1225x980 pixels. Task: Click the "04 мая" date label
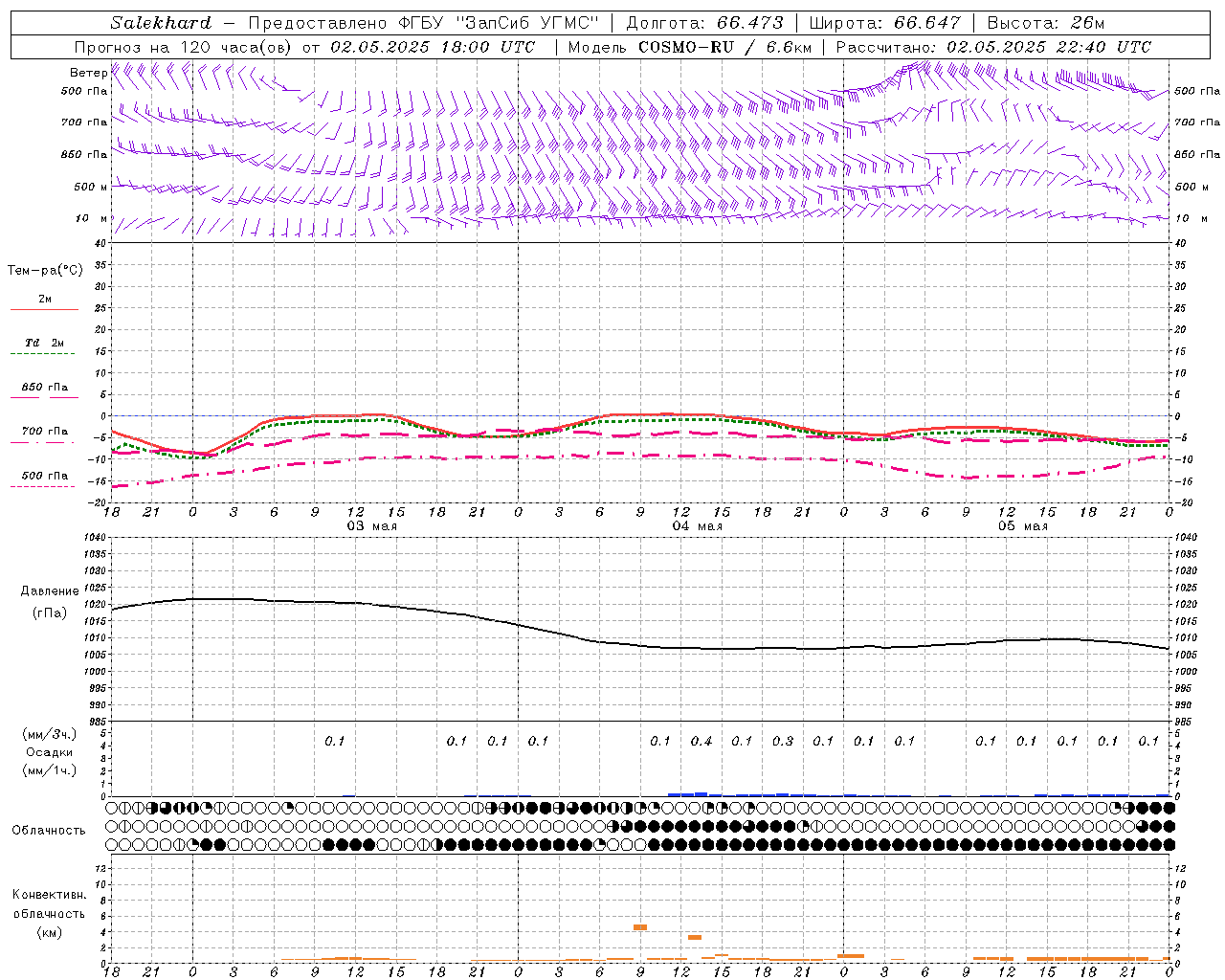coord(697,526)
